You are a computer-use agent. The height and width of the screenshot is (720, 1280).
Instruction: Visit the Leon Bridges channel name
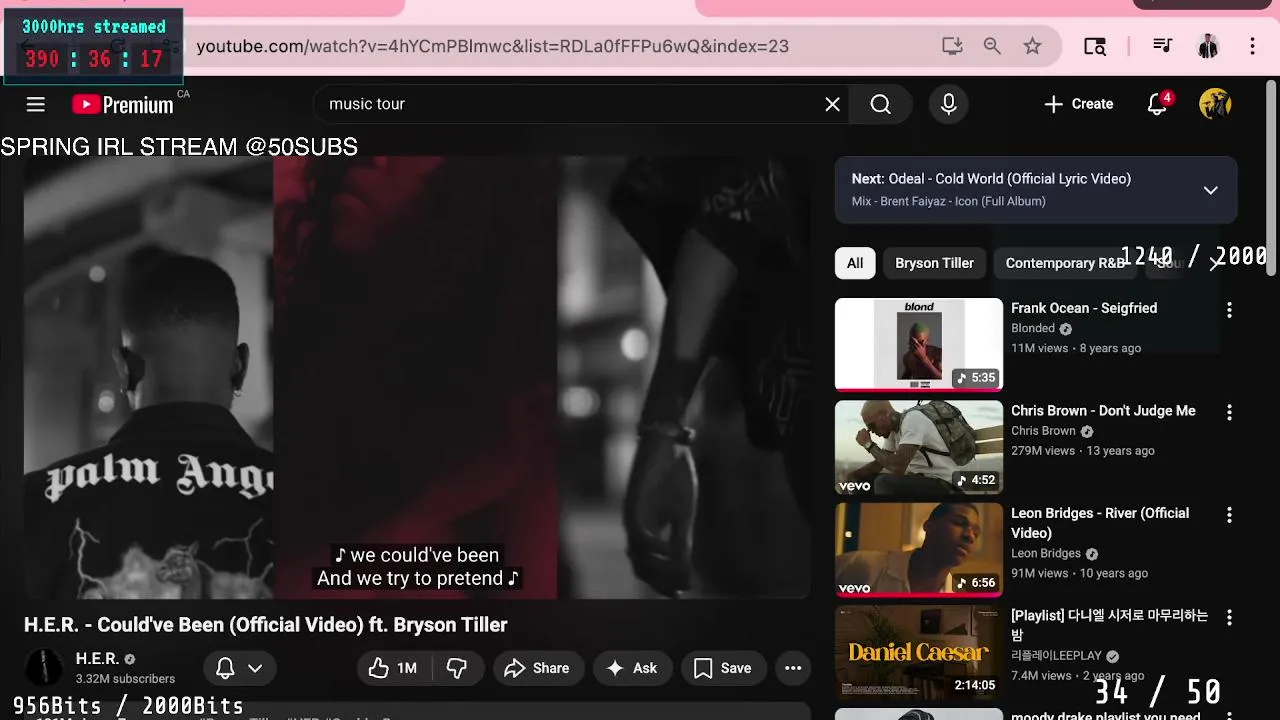pyautogui.click(x=1046, y=553)
